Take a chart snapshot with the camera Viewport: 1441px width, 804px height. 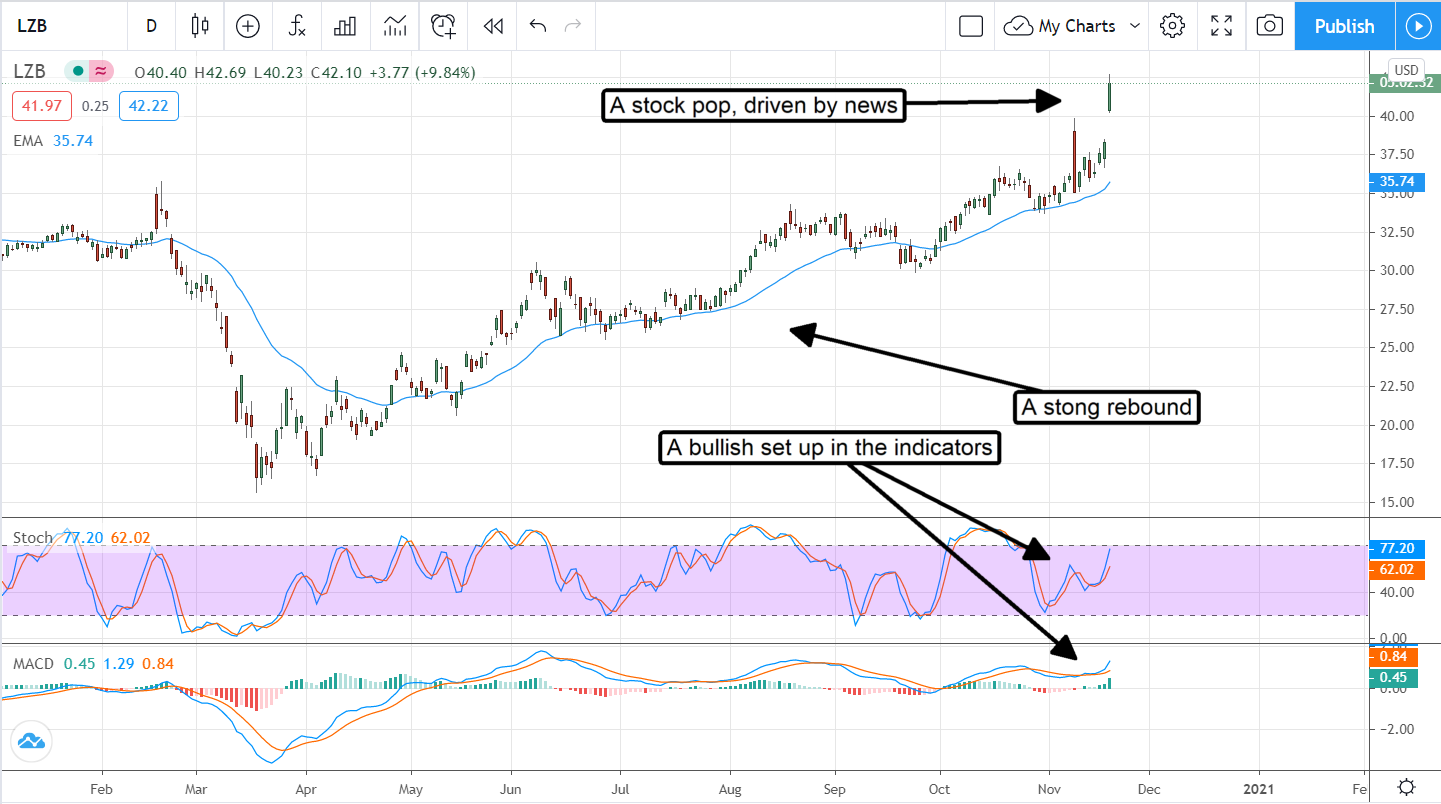click(x=1269, y=26)
